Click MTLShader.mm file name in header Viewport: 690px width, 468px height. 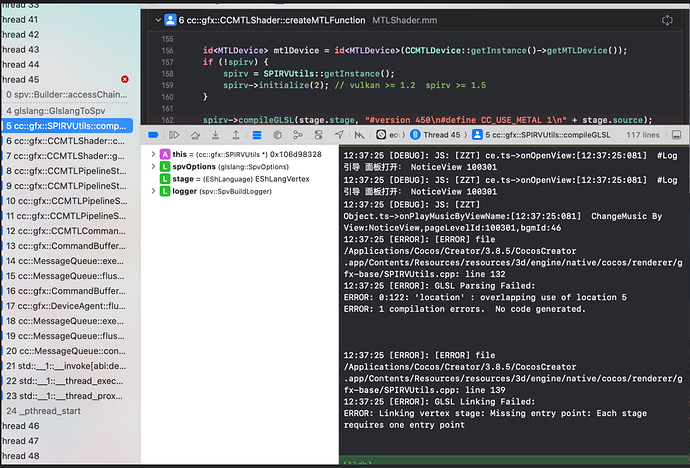tap(404, 20)
